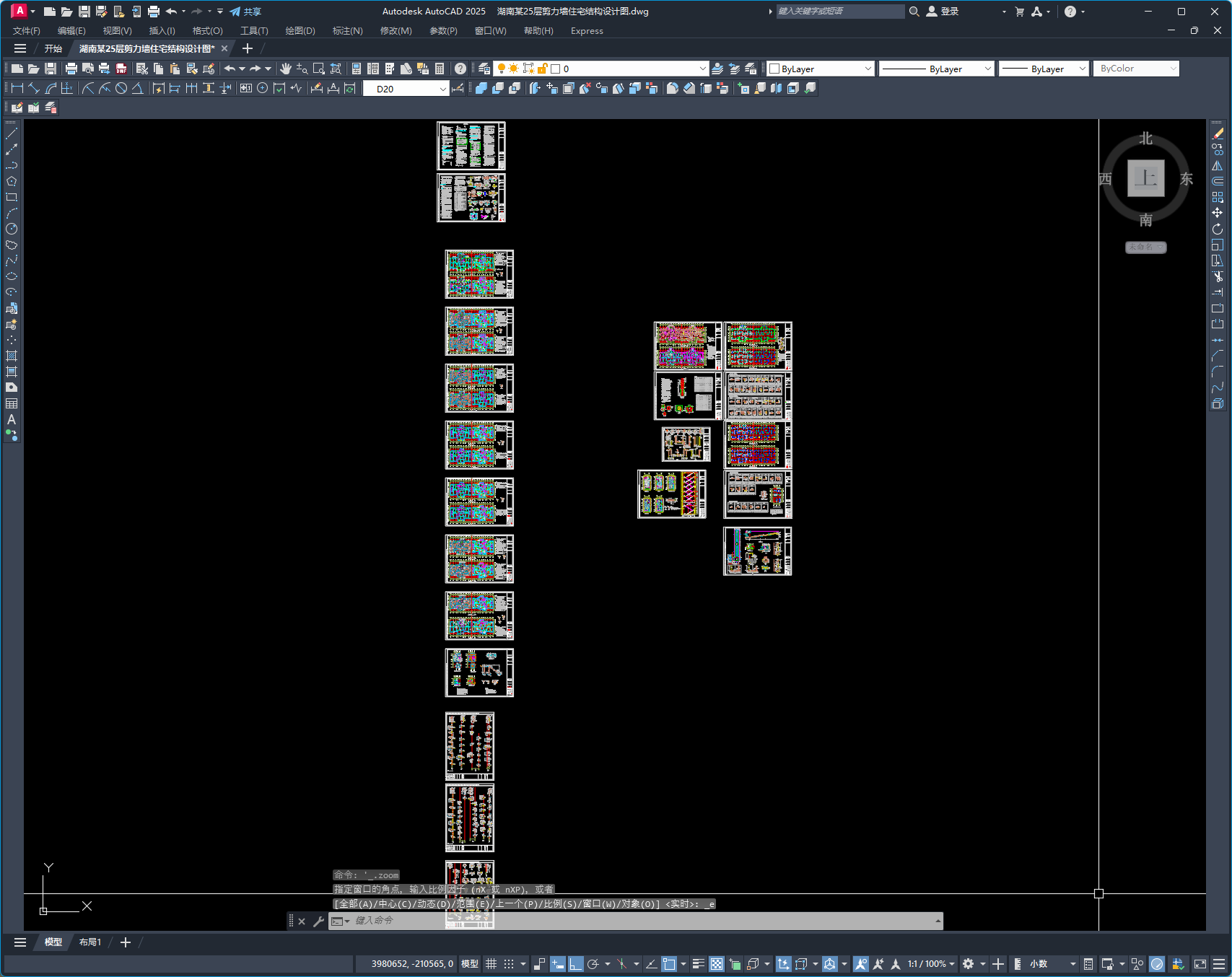Image resolution: width=1232 pixels, height=977 pixels.
Task: Click the 上 top face of ViewCube
Action: [1145, 178]
